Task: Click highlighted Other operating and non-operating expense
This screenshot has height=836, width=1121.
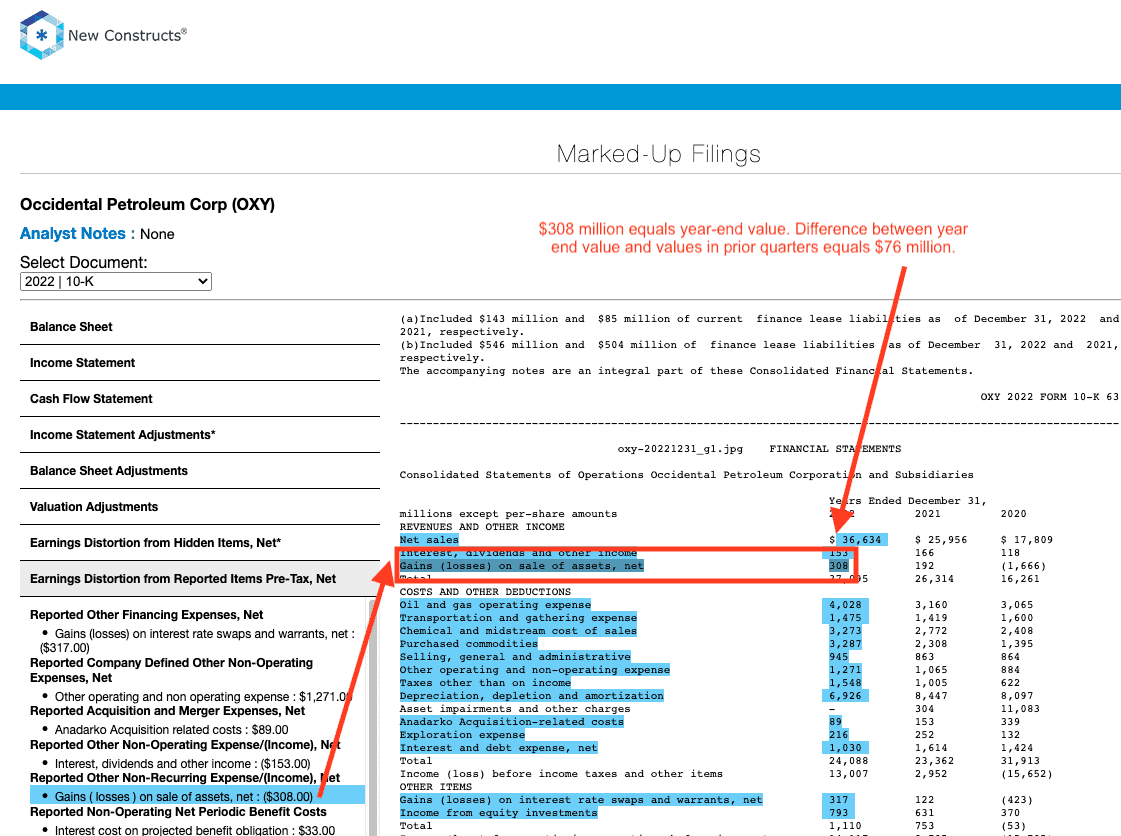Action: coord(535,670)
